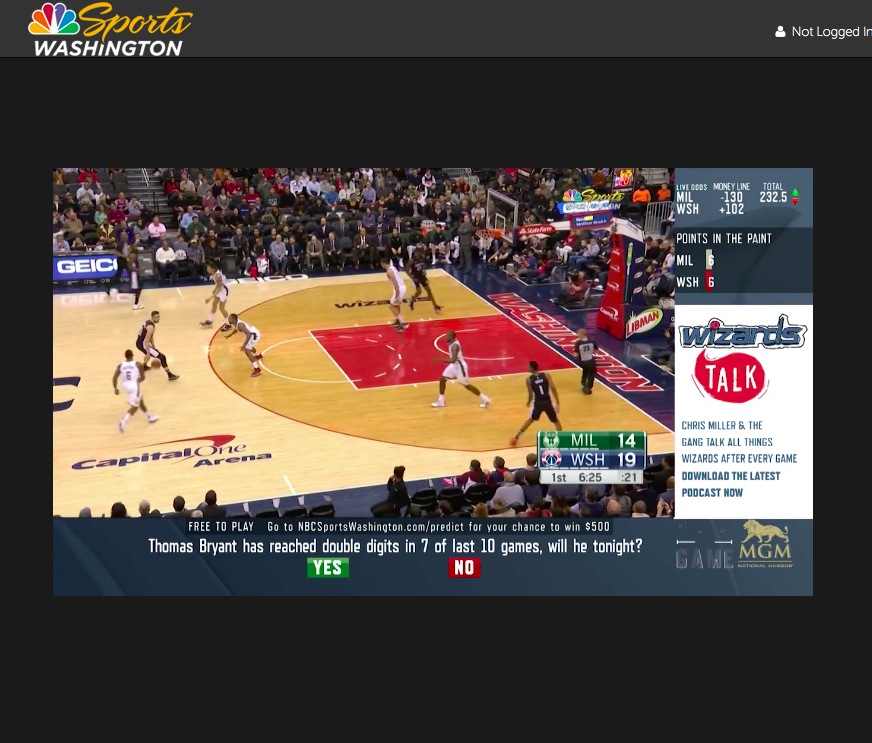Click Download the Latest Podcast Now link
The width and height of the screenshot is (872, 743).
pos(731,484)
